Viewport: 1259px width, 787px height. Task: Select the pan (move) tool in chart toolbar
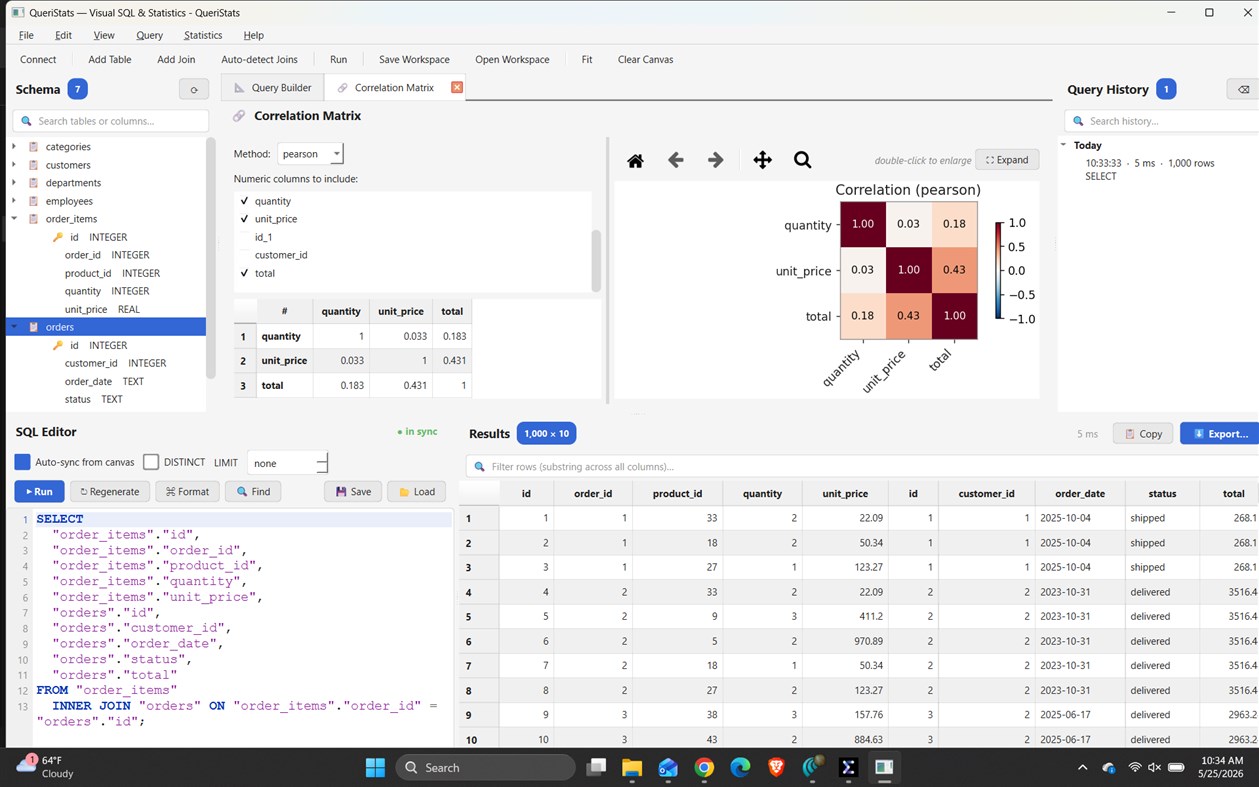[x=762, y=160]
